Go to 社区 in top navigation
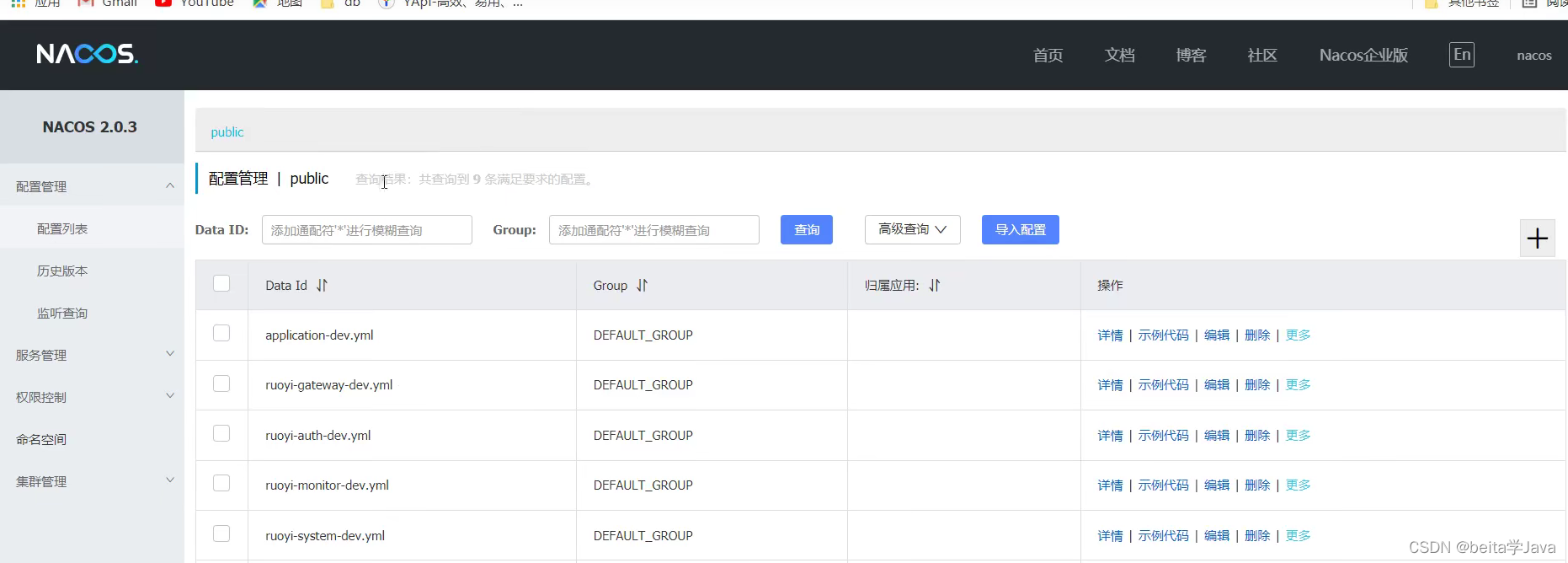The width and height of the screenshot is (1568, 563). click(1262, 56)
